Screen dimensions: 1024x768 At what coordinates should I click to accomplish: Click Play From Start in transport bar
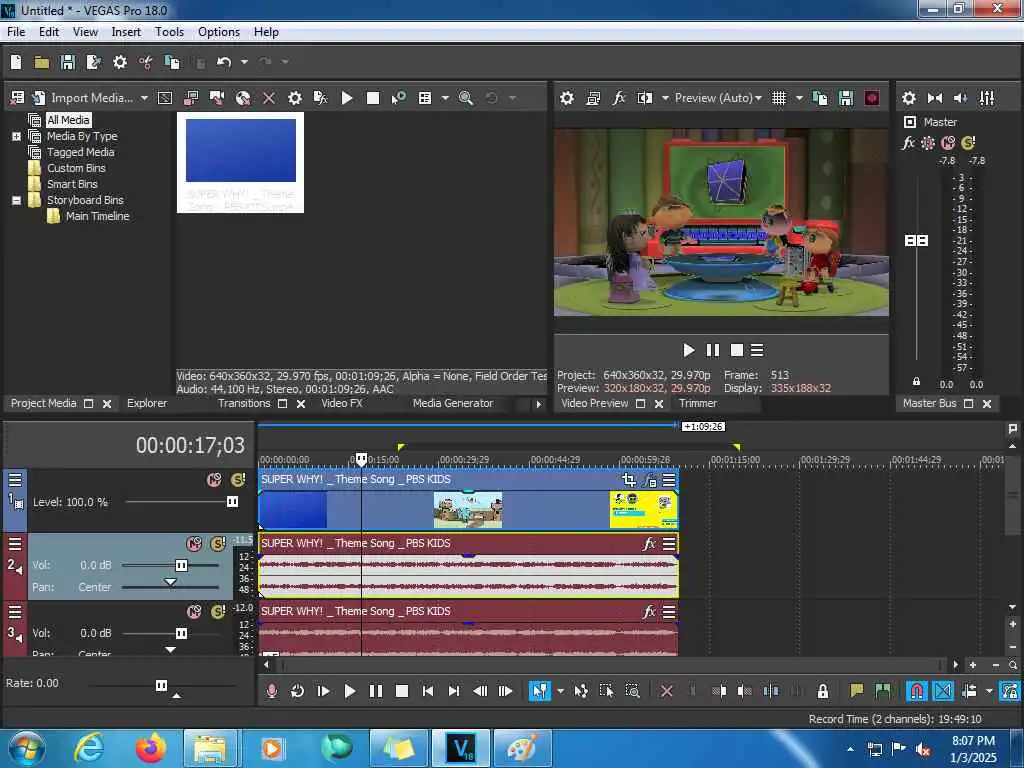[323, 691]
